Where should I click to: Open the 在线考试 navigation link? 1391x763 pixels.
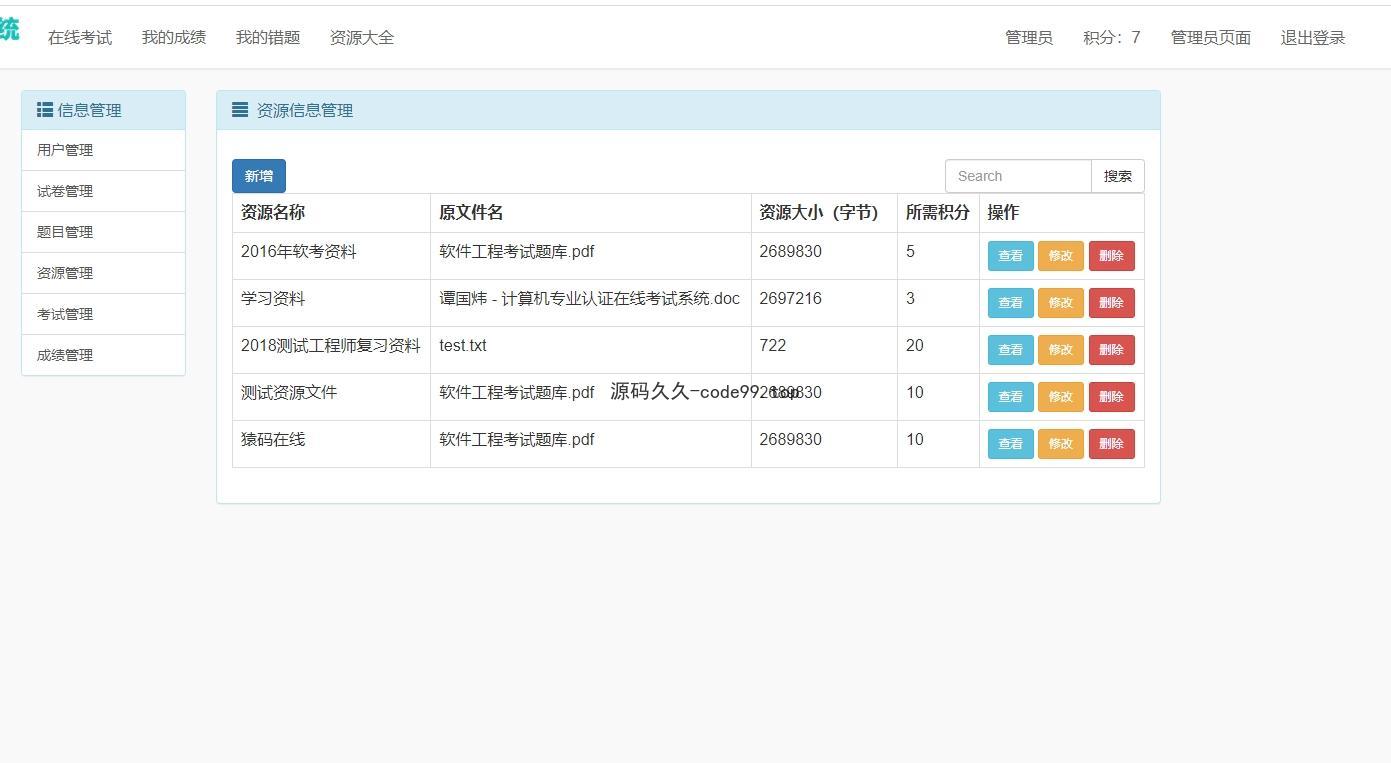tap(80, 37)
